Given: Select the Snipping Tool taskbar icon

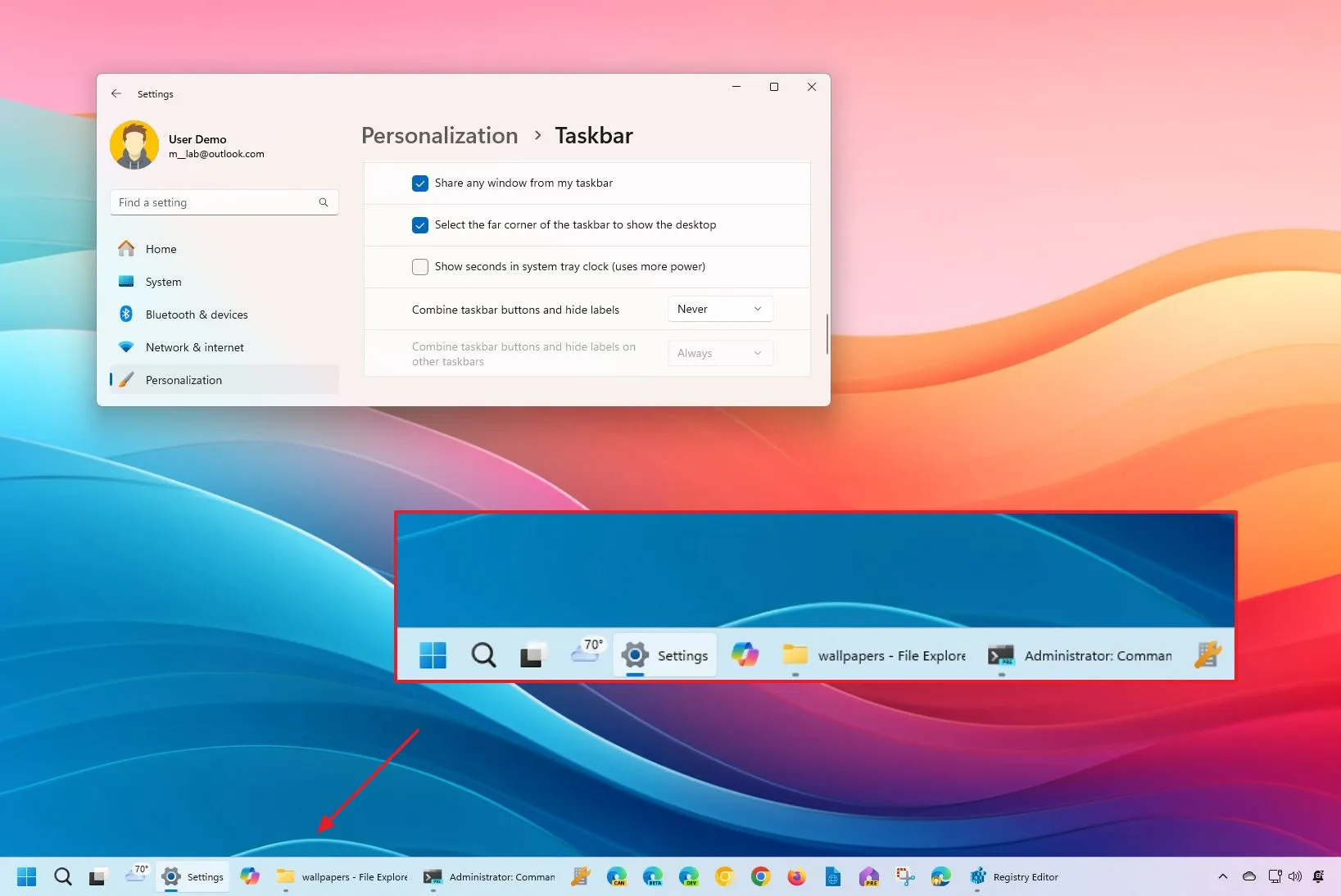Looking at the screenshot, I should (904, 876).
